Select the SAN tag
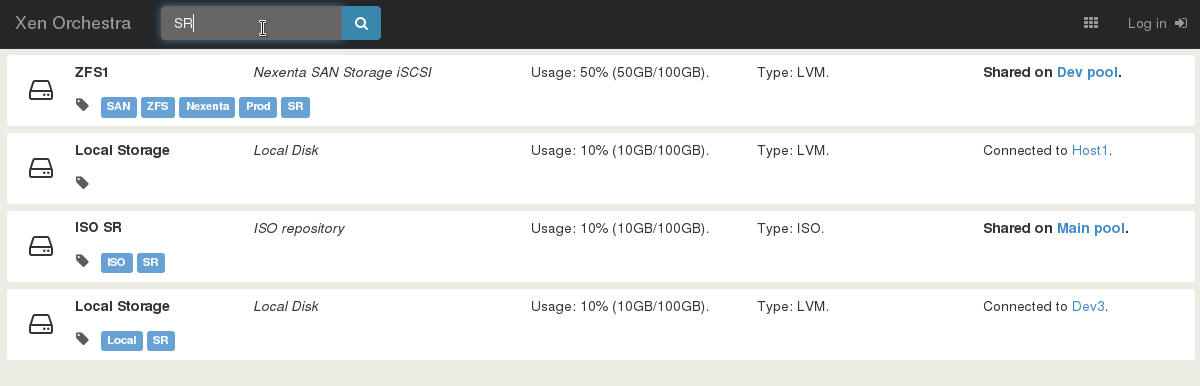This screenshot has height=386, width=1200. pyautogui.click(x=119, y=107)
